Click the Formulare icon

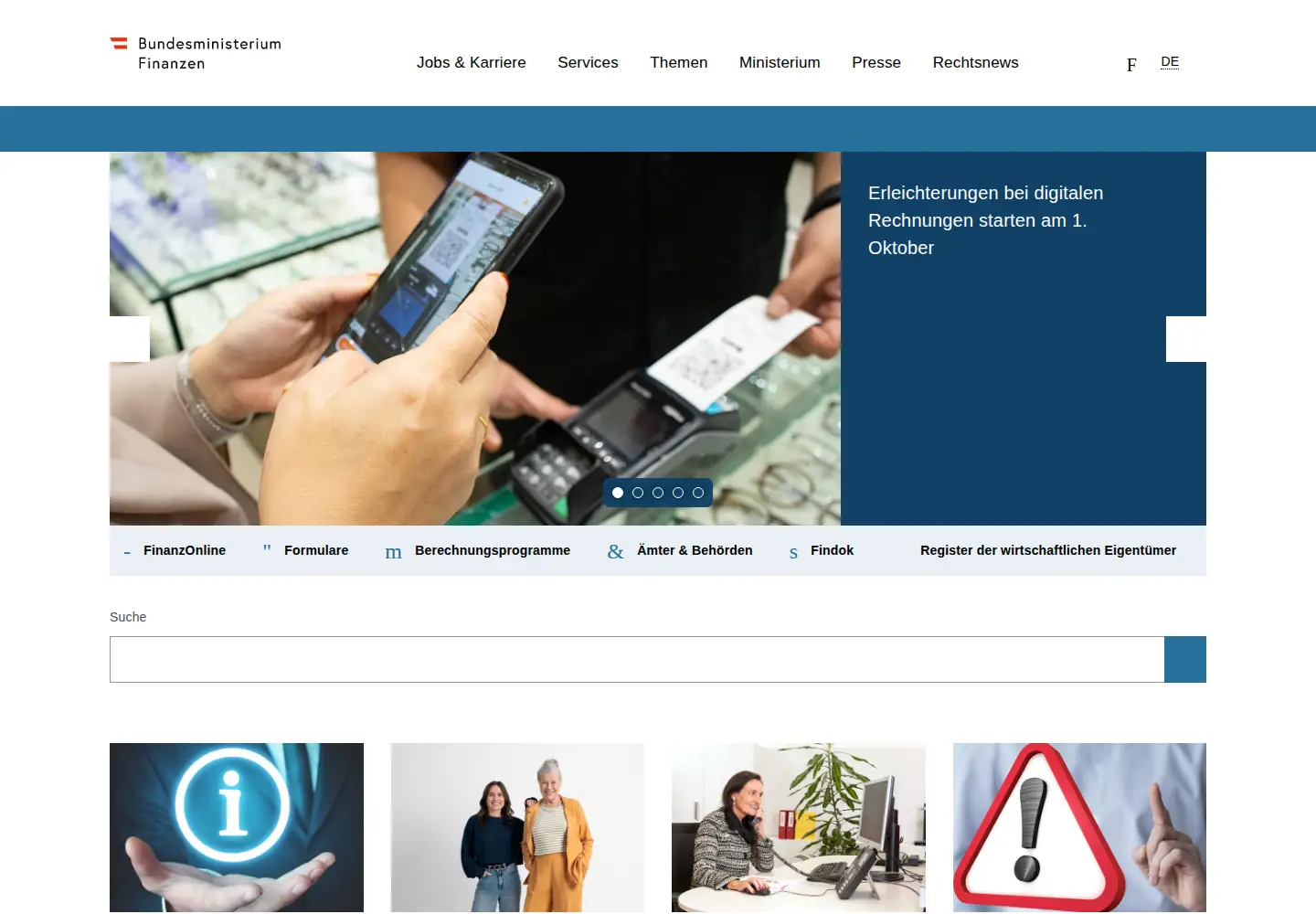(267, 548)
